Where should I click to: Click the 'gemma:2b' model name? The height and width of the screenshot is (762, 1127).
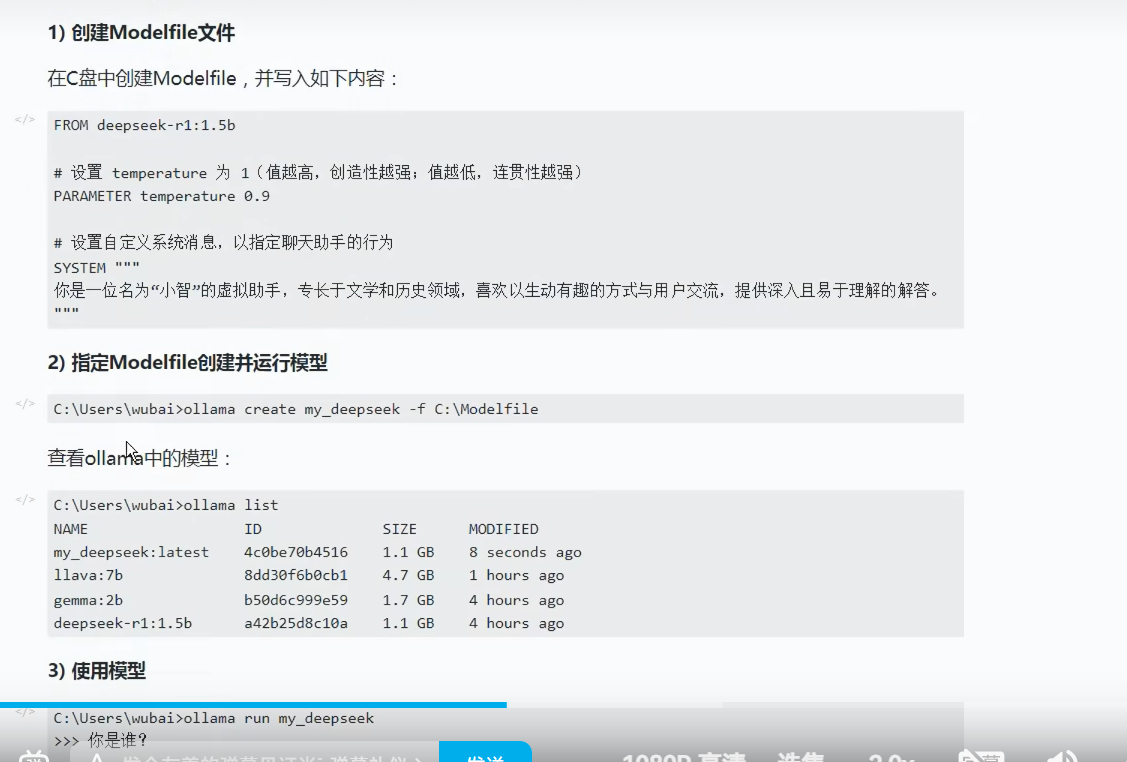pos(88,600)
